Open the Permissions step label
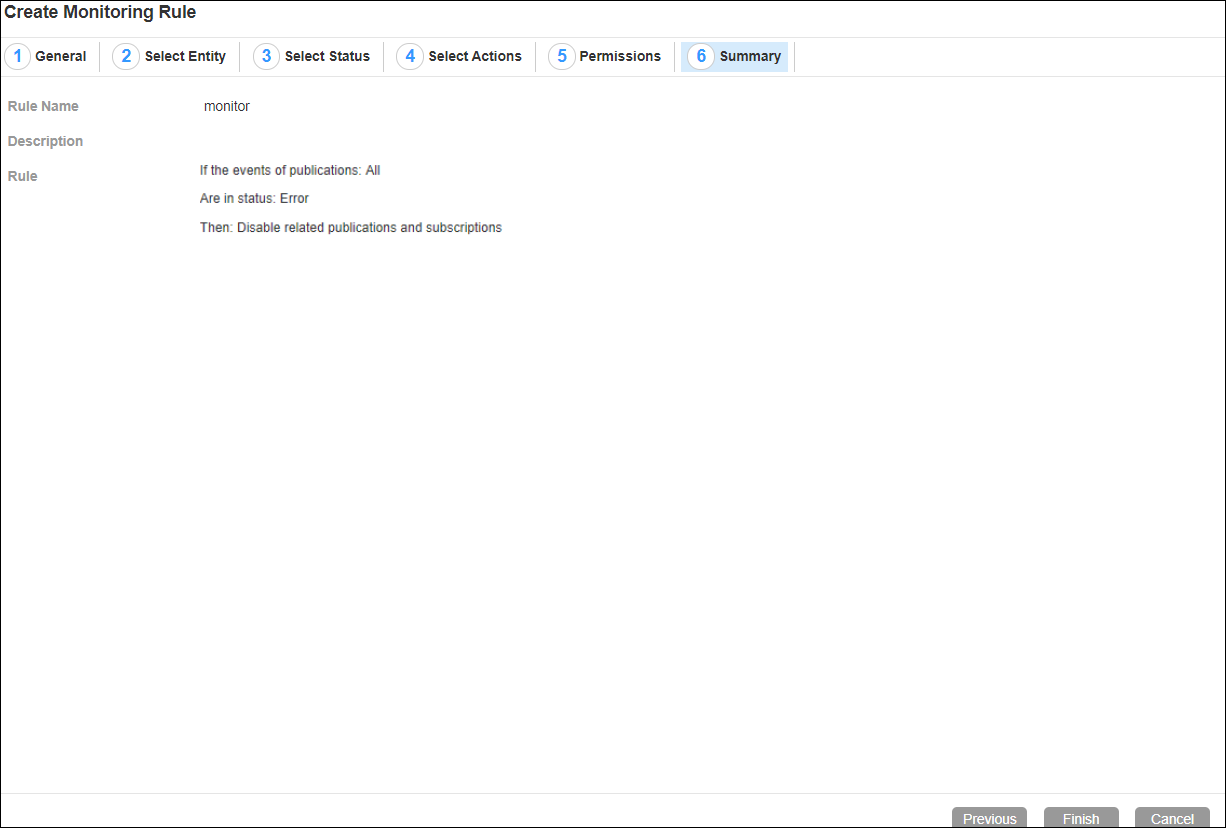Viewport: 1226px width, 828px height. [620, 57]
